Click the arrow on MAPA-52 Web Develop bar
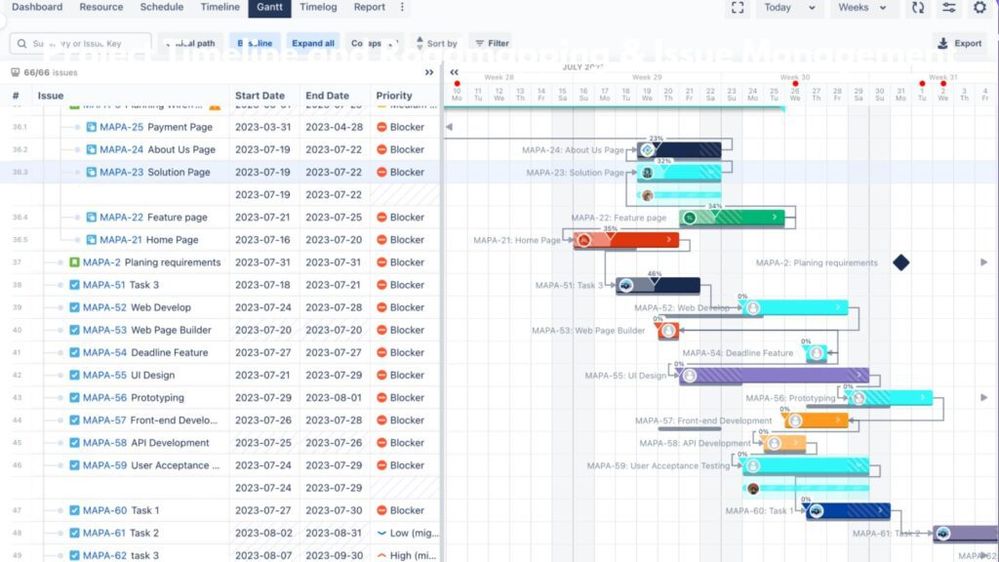The height and width of the screenshot is (562, 999). [x=838, y=308]
